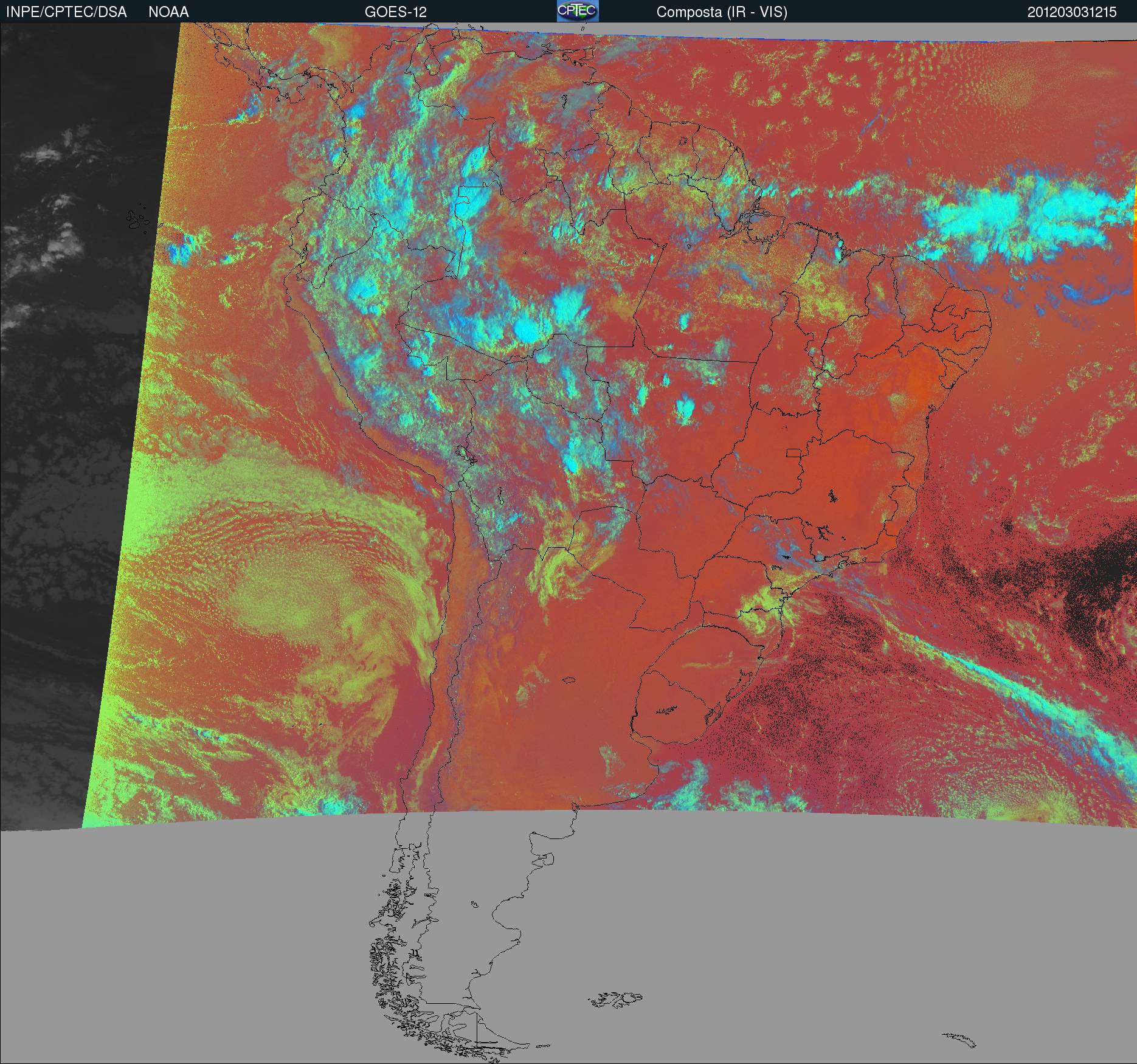
Task: Select the INPE/CPTEC/DSA header text
Action: point(66,12)
